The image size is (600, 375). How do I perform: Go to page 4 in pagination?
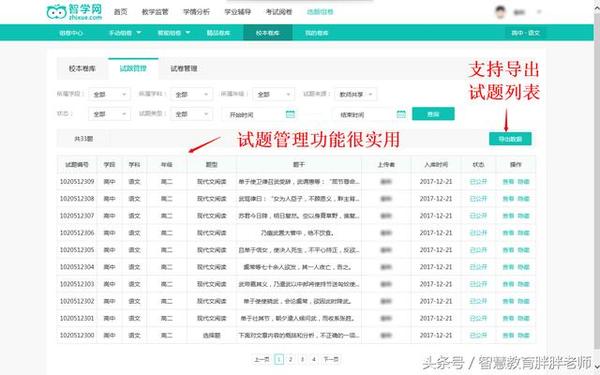(313, 359)
